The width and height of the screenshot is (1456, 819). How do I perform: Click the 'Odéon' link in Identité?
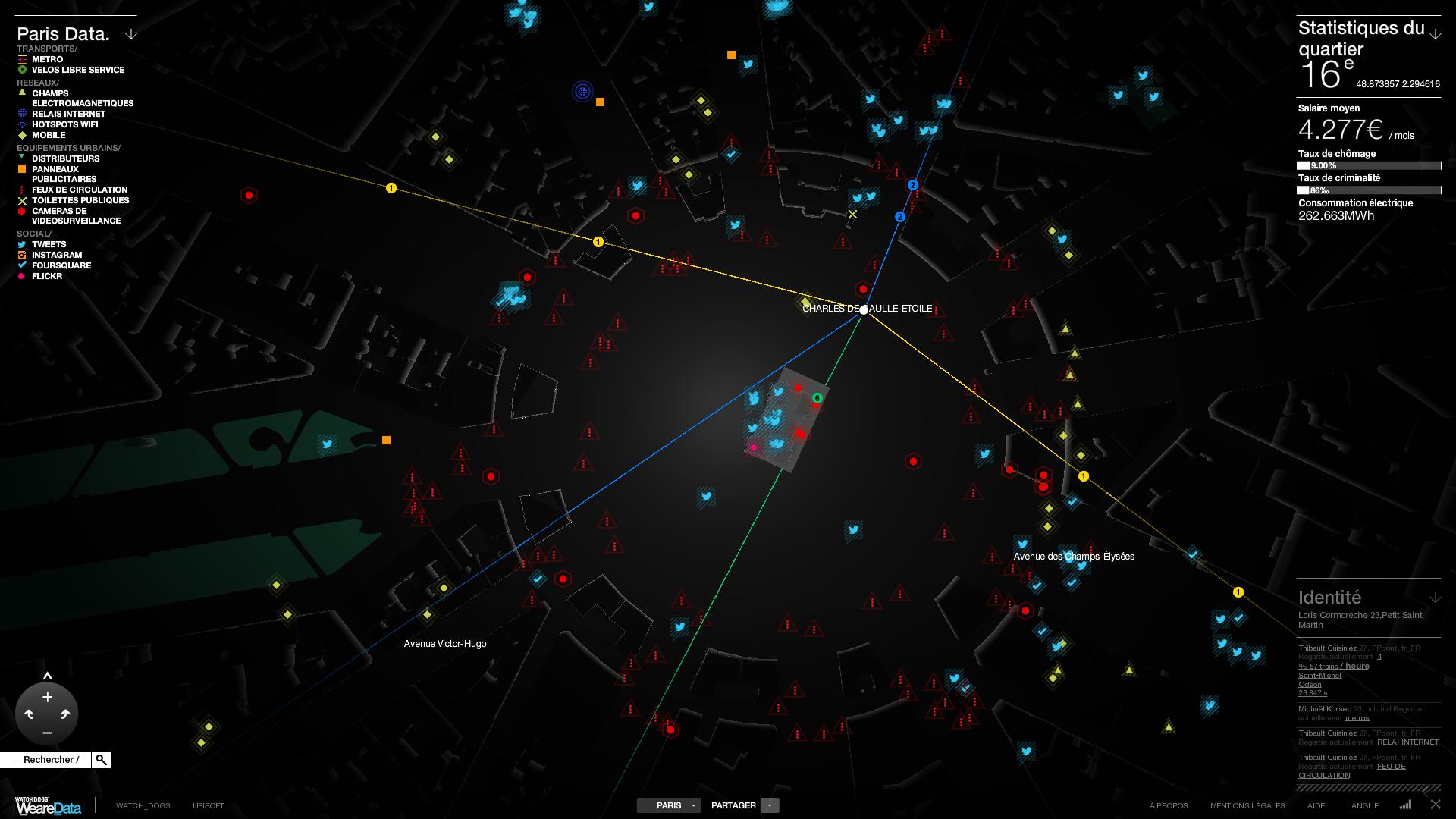tap(1310, 684)
